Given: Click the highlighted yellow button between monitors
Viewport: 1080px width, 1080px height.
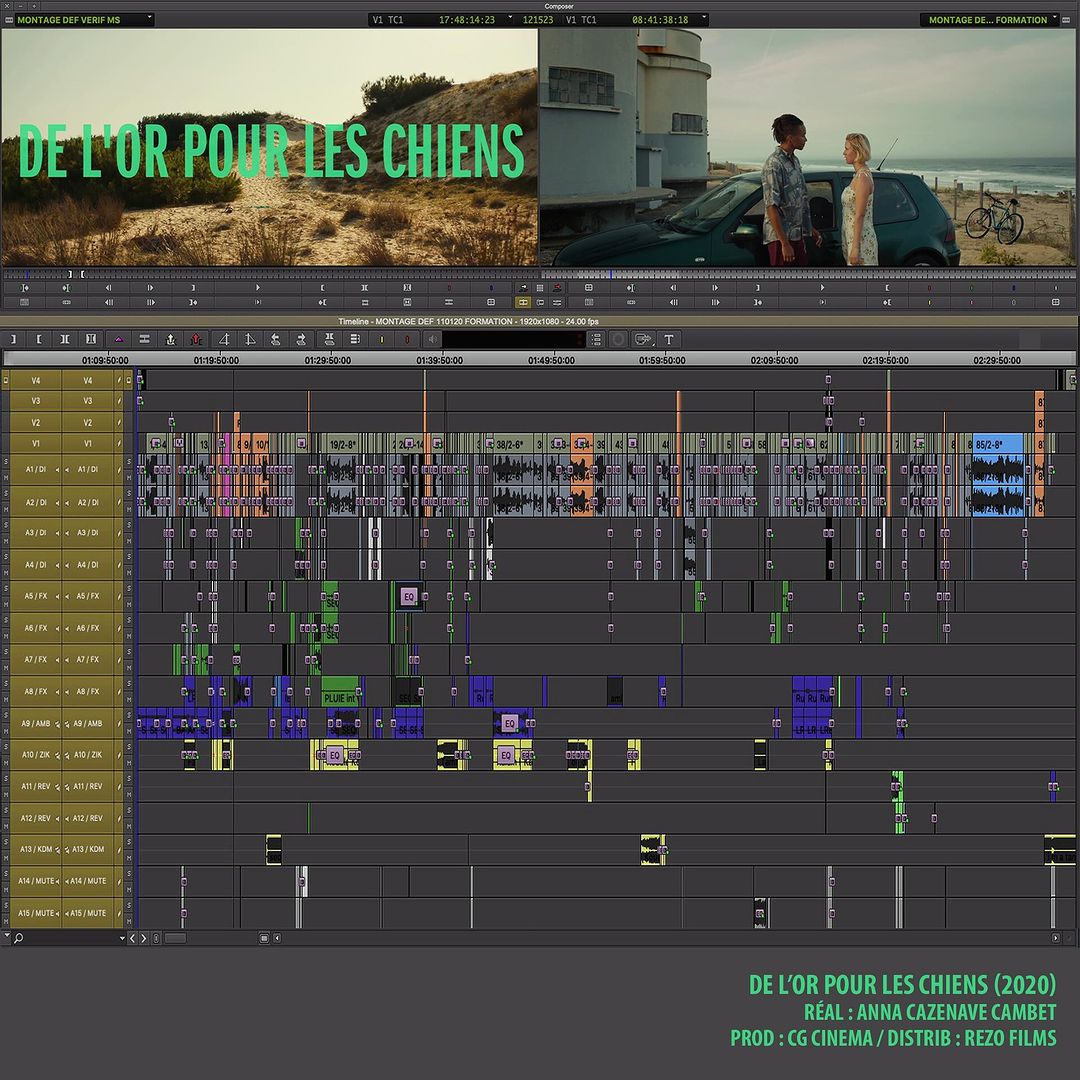Looking at the screenshot, I should coord(523,302).
